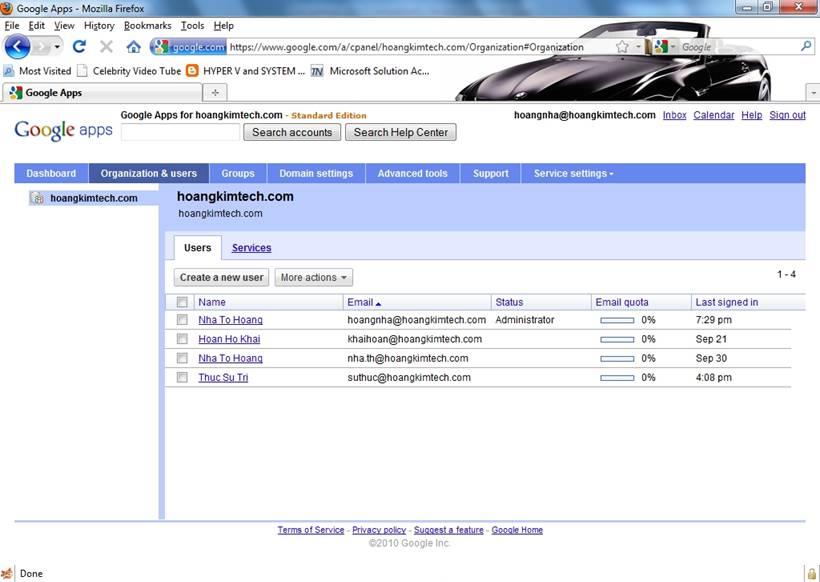Click the google.com site identity badge
Screen dimensions: 820x582
[189, 47]
